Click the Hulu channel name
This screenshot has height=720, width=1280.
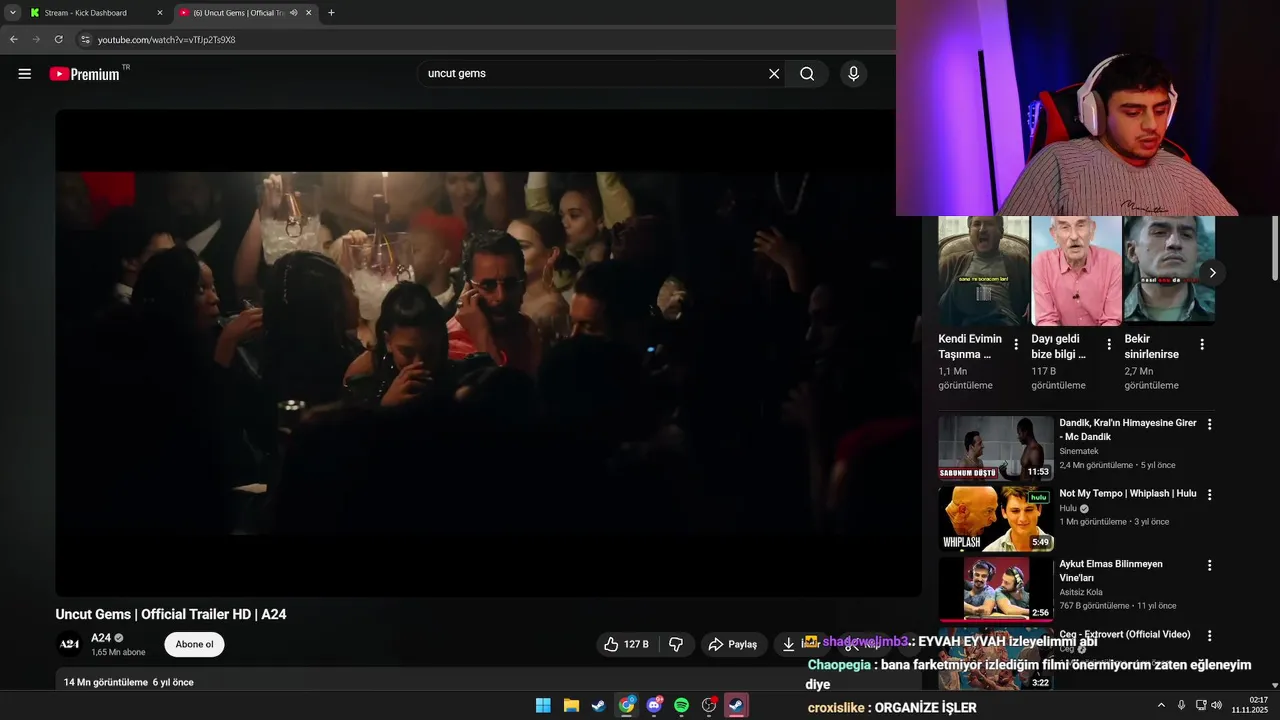1068,508
